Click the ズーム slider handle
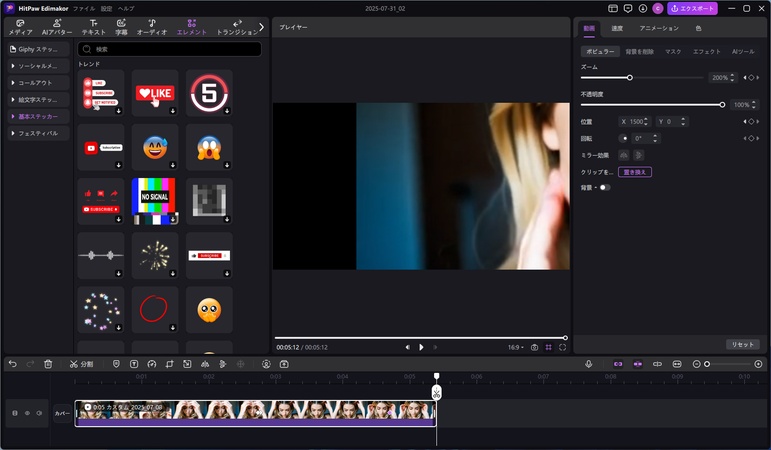 point(629,78)
